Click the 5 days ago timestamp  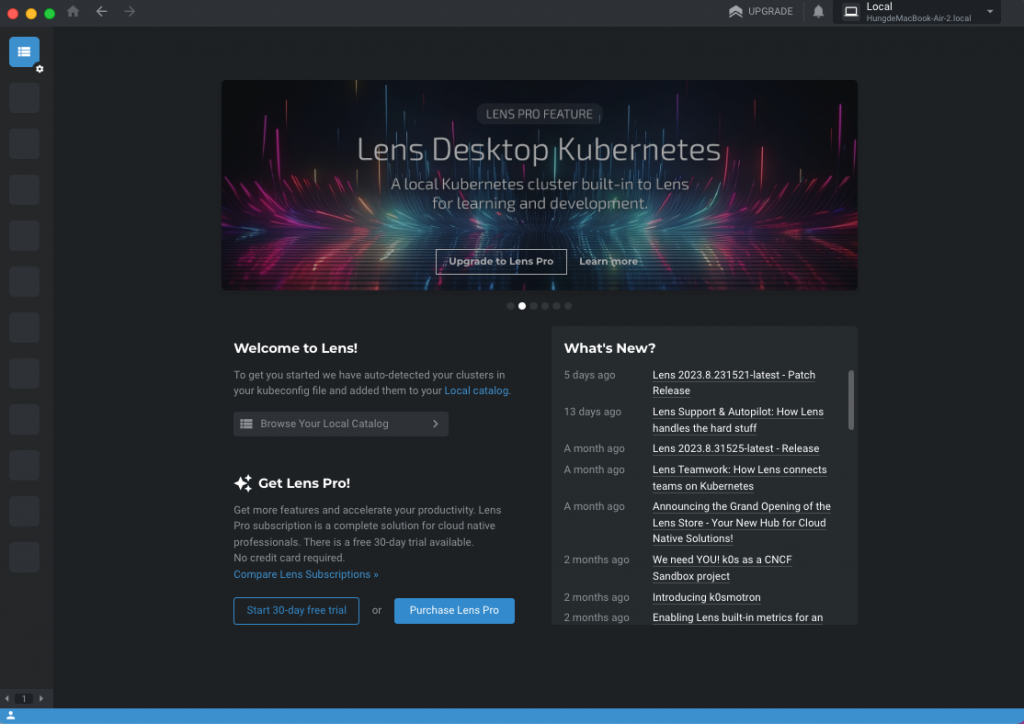click(x=589, y=375)
